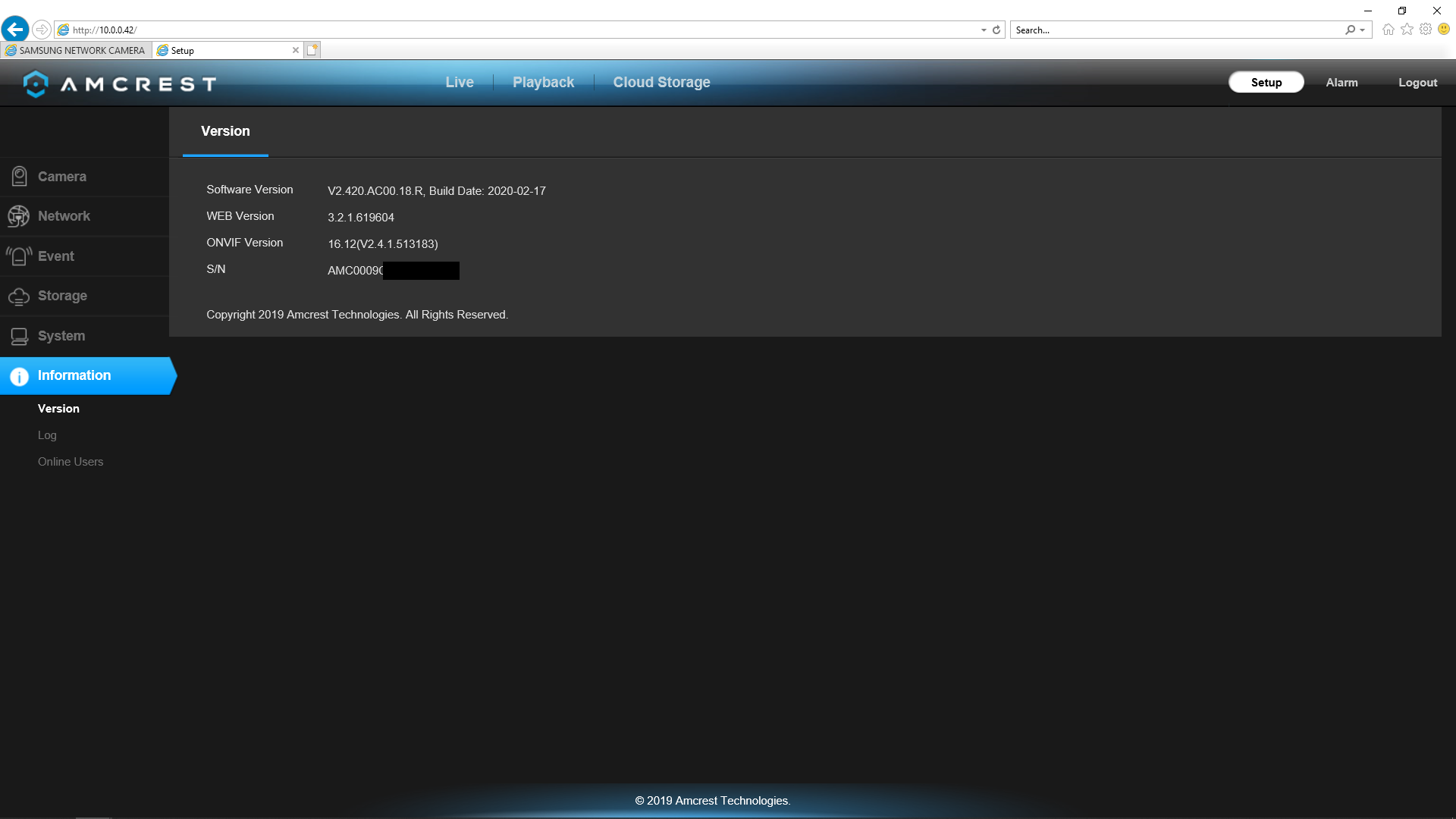Image resolution: width=1456 pixels, height=819 pixels.
Task: Click Logout
Action: [x=1417, y=83]
